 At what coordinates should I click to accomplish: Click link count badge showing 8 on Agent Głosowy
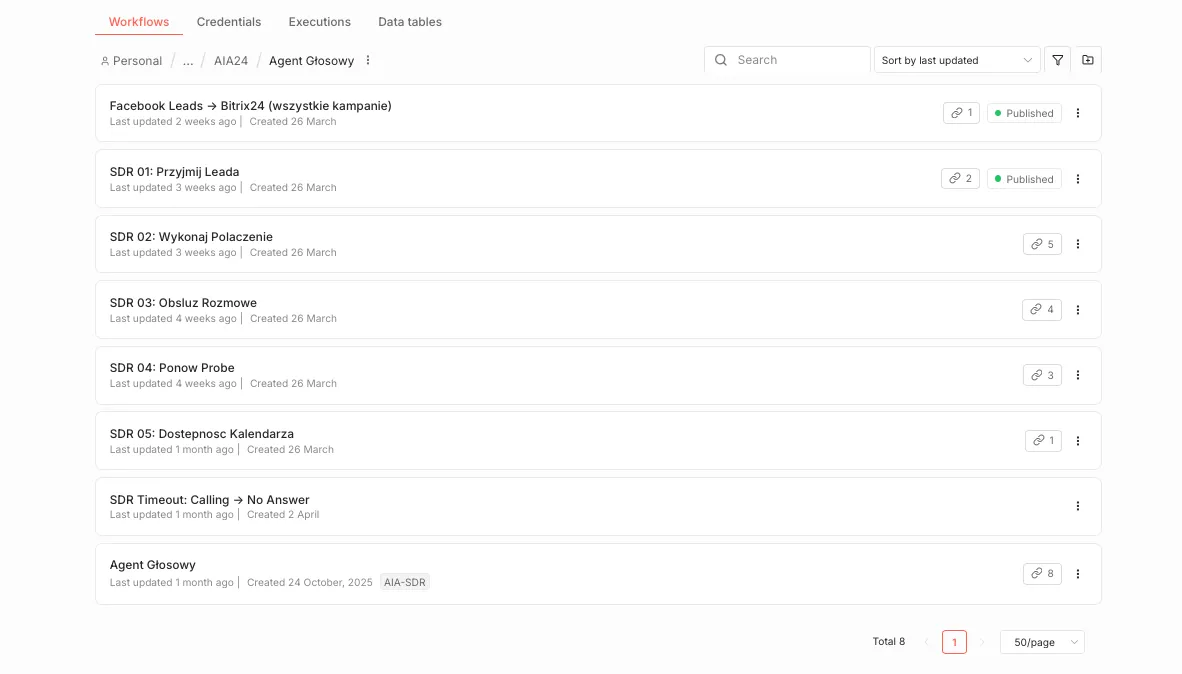pyautogui.click(x=1043, y=574)
